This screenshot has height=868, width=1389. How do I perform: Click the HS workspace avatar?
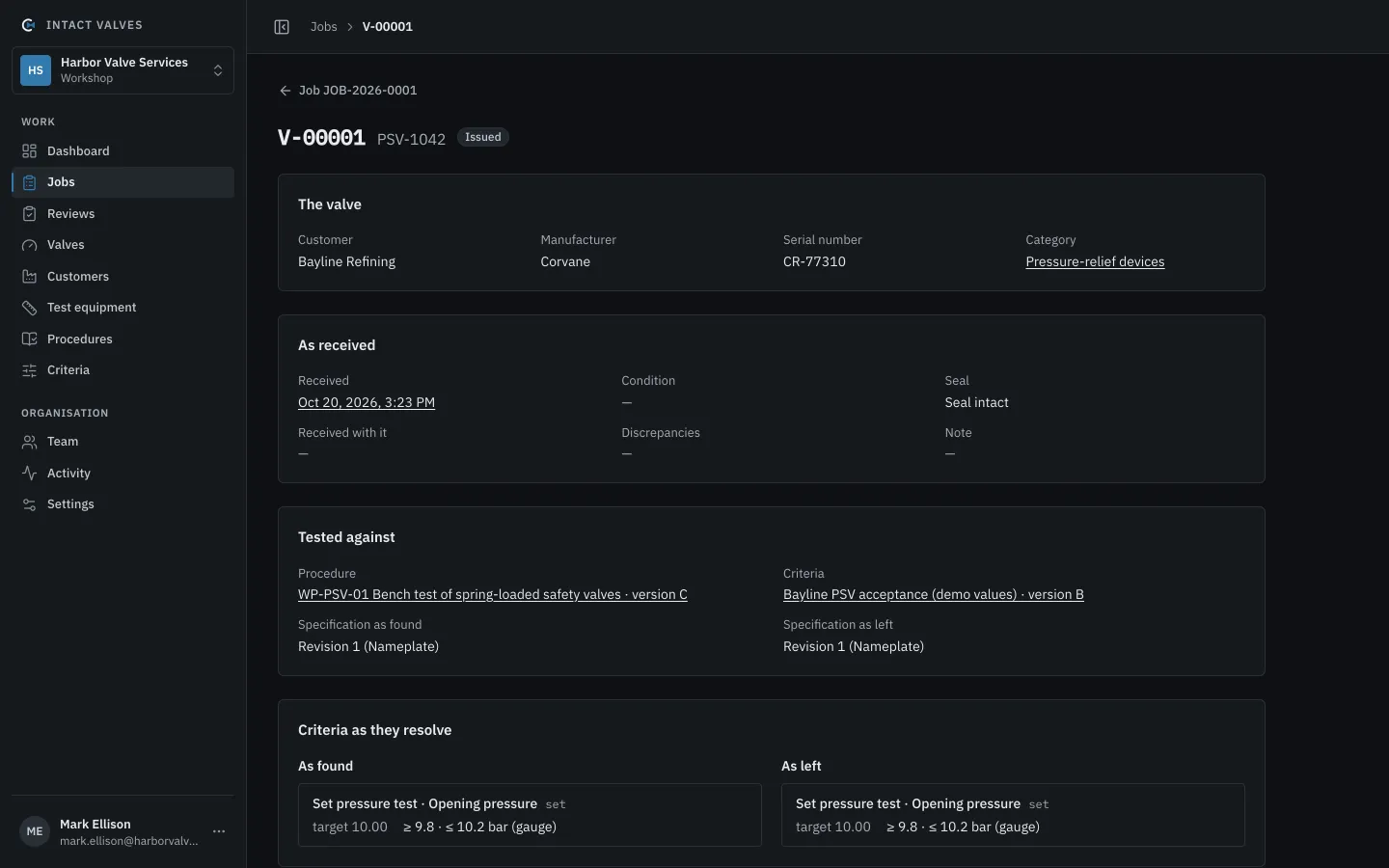coord(36,70)
